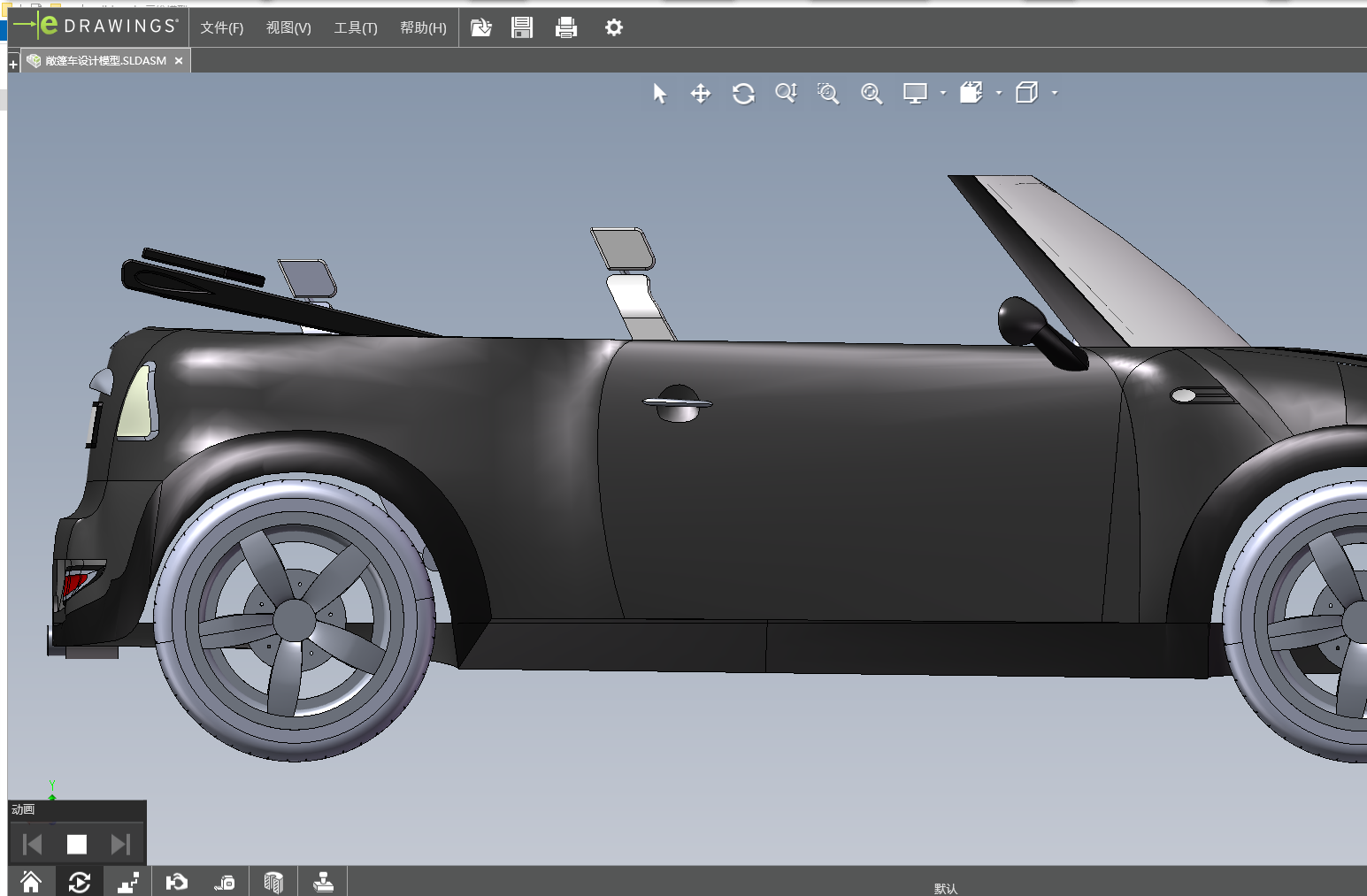
Task: Open the Stamp tool in the bottom bar
Action: point(323,882)
